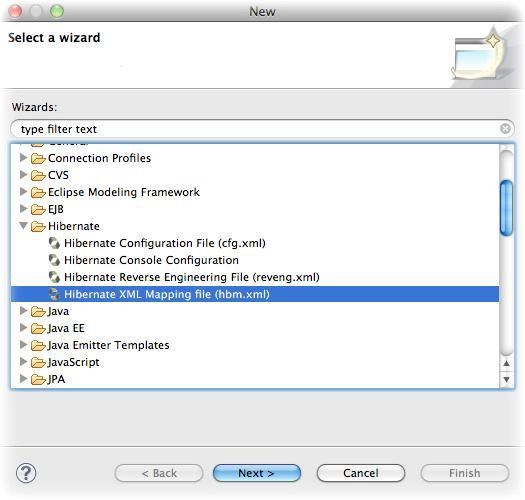
Task: Expand the CVS category
Action: [23, 174]
